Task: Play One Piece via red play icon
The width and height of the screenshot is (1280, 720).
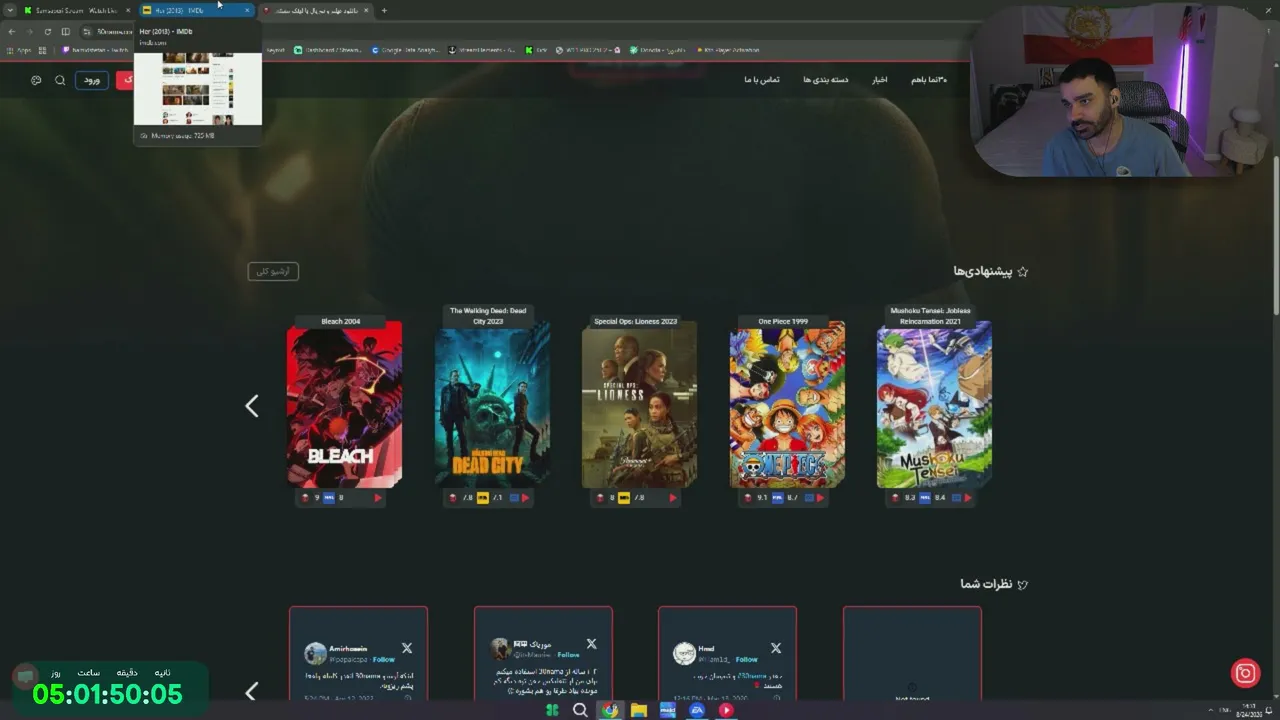Action: (x=820, y=498)
